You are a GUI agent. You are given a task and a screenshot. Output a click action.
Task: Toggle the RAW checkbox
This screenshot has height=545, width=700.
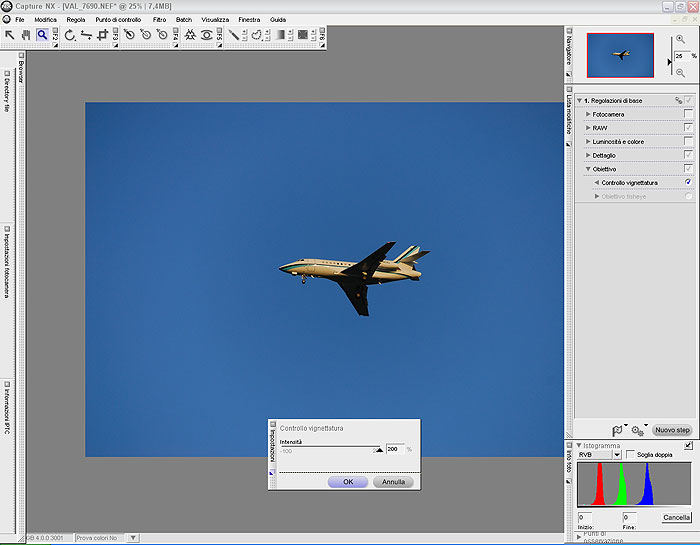(688, 128)
